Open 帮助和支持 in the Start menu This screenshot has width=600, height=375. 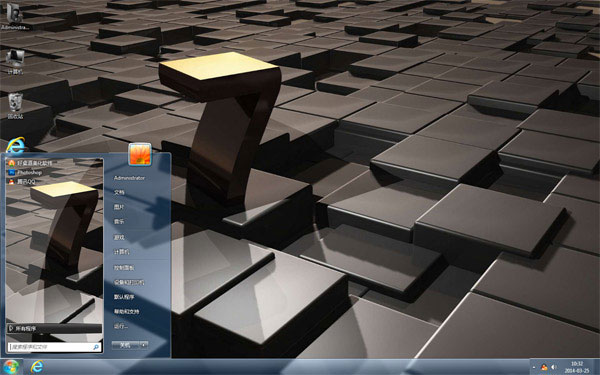126,311
